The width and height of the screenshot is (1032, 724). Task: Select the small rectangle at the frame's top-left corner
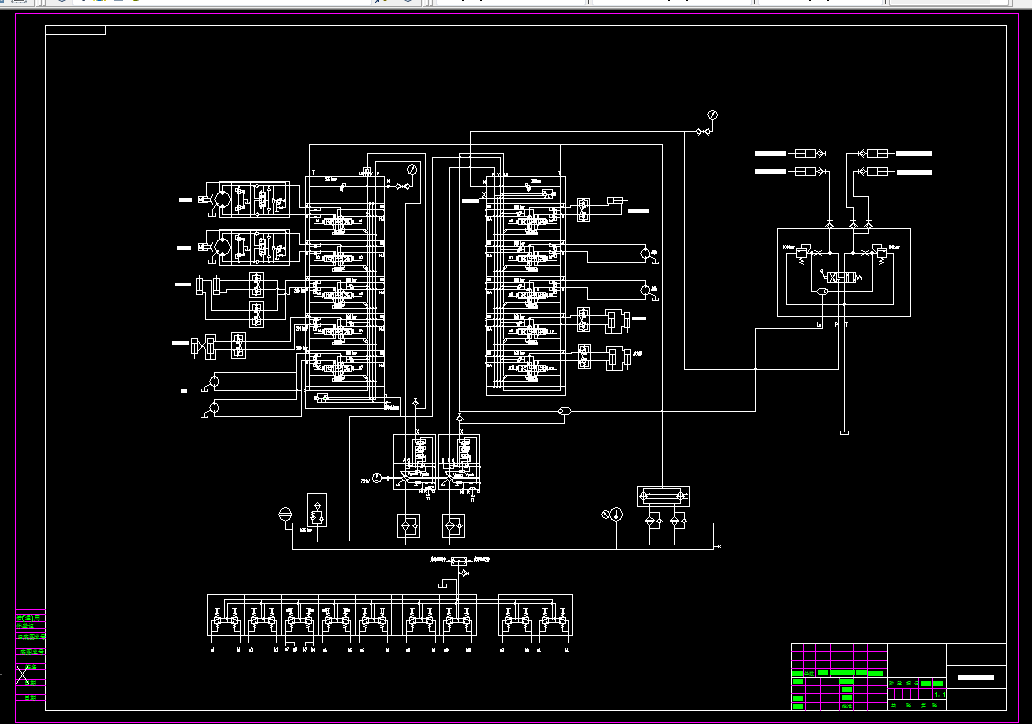[75, 30]
